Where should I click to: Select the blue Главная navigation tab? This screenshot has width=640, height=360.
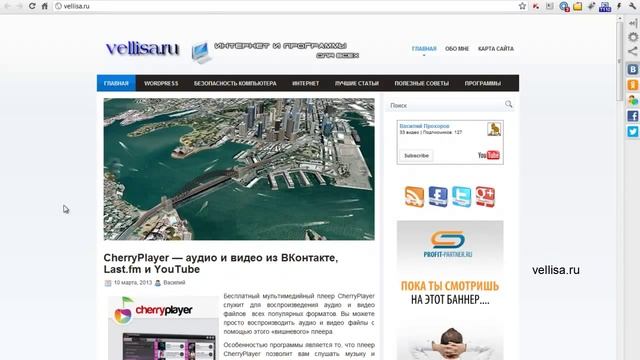pos(116,83)
